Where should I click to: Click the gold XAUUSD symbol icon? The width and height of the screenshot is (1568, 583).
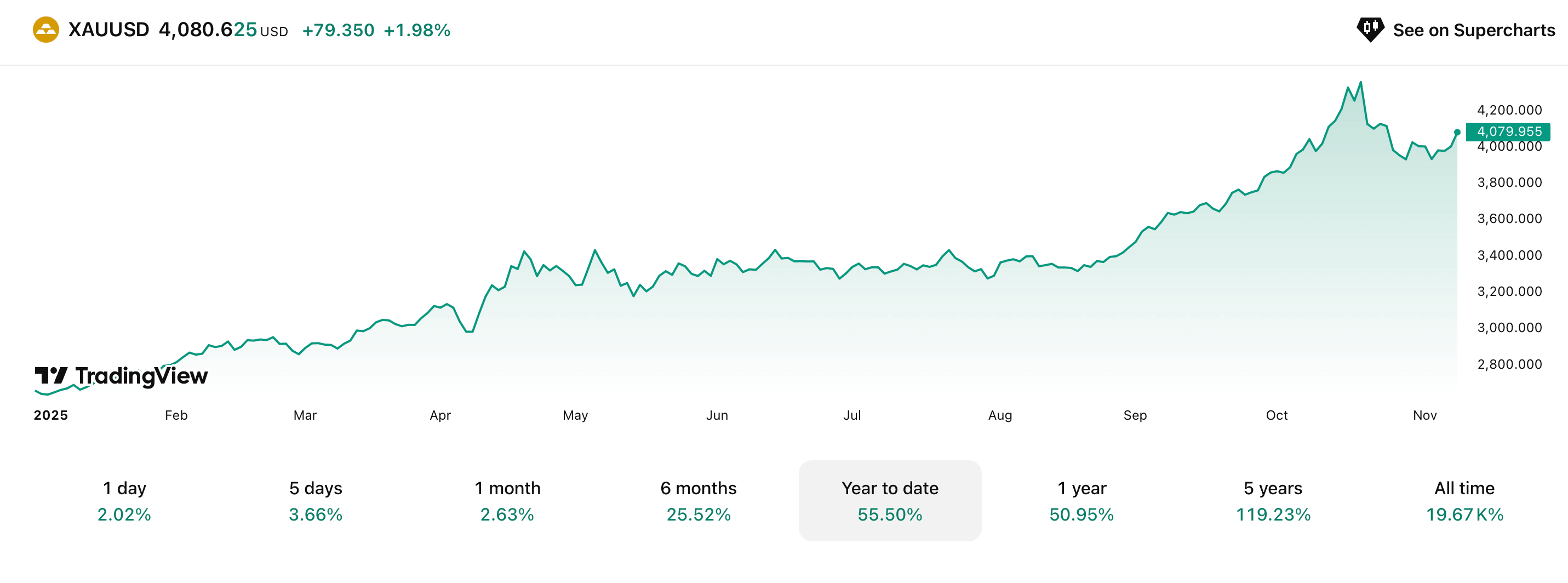45,30
